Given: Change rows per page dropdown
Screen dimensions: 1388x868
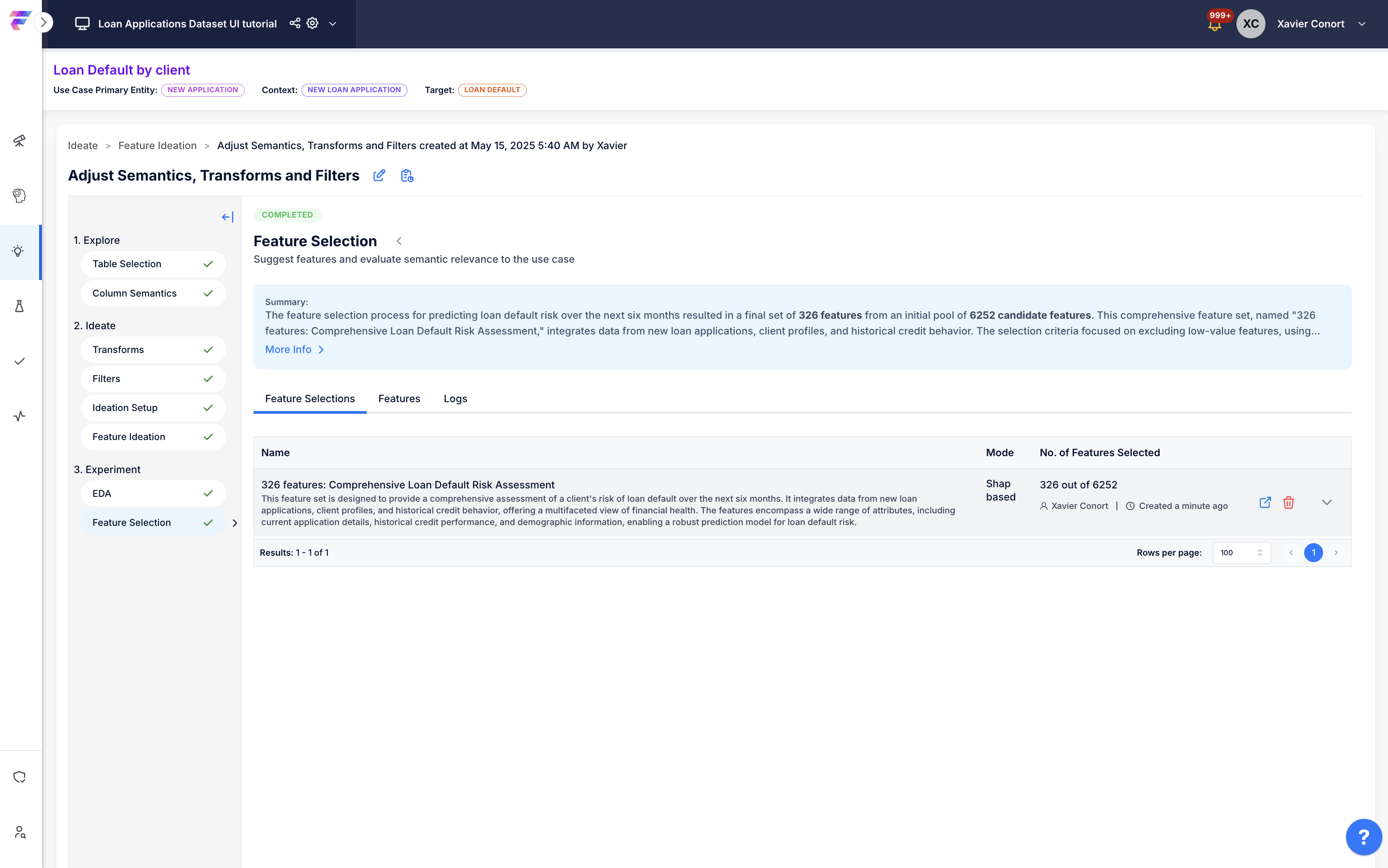Looking at the screenshot, I should tap(1242, 553).
